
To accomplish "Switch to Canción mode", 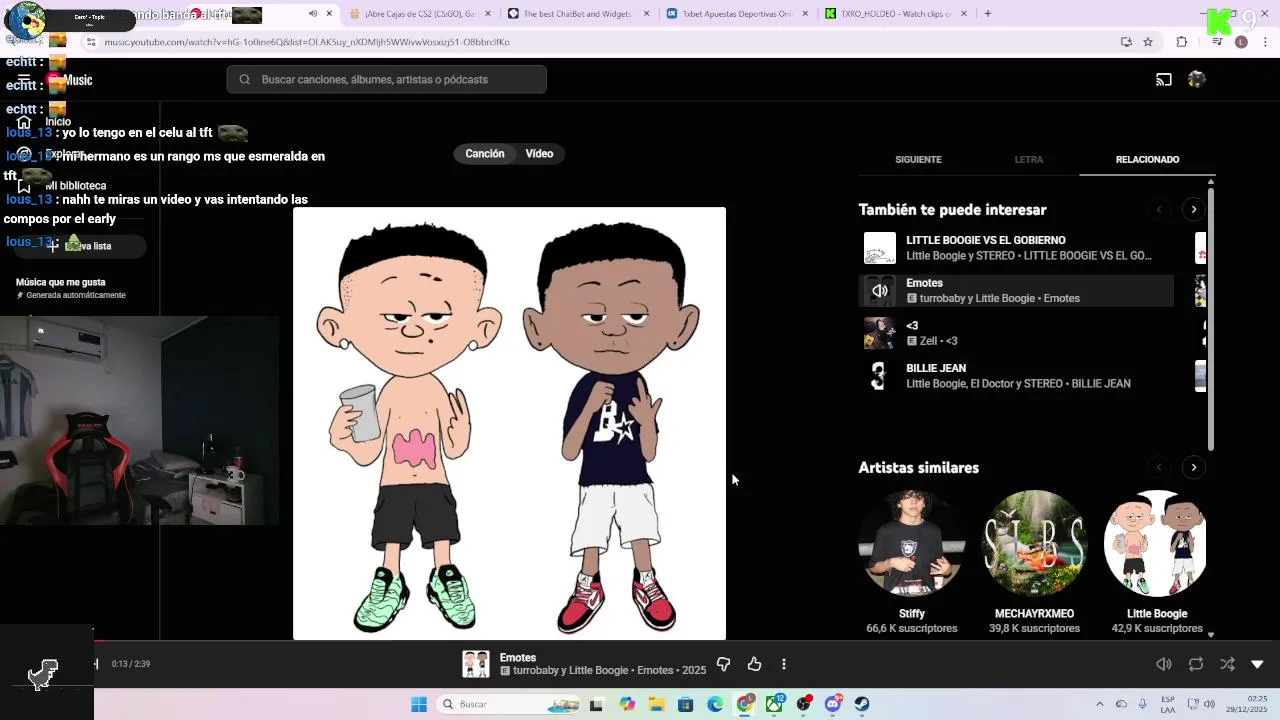I will click(x=485, y=154).
